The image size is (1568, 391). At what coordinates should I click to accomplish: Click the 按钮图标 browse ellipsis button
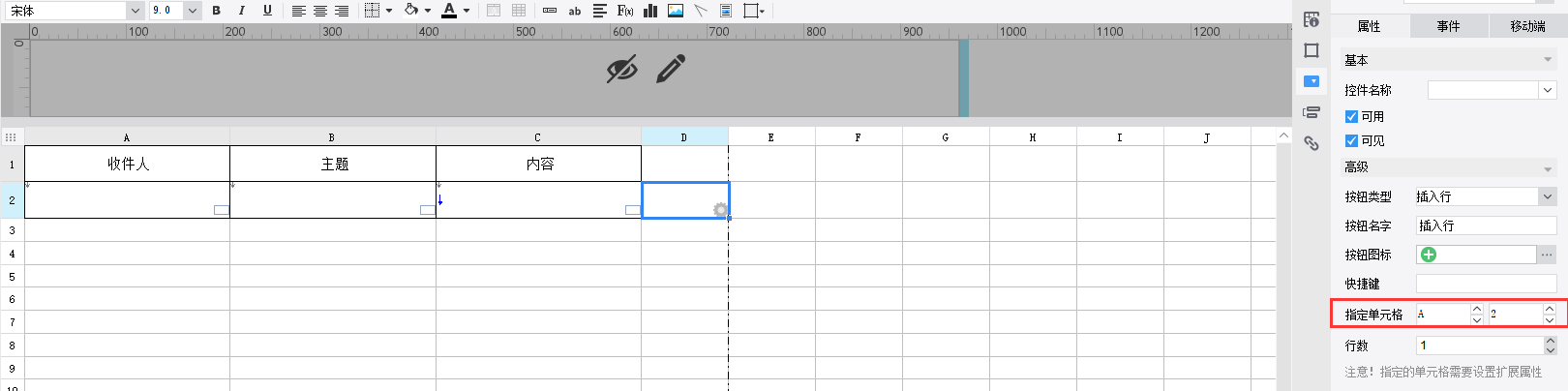[x=1547, y=255]
